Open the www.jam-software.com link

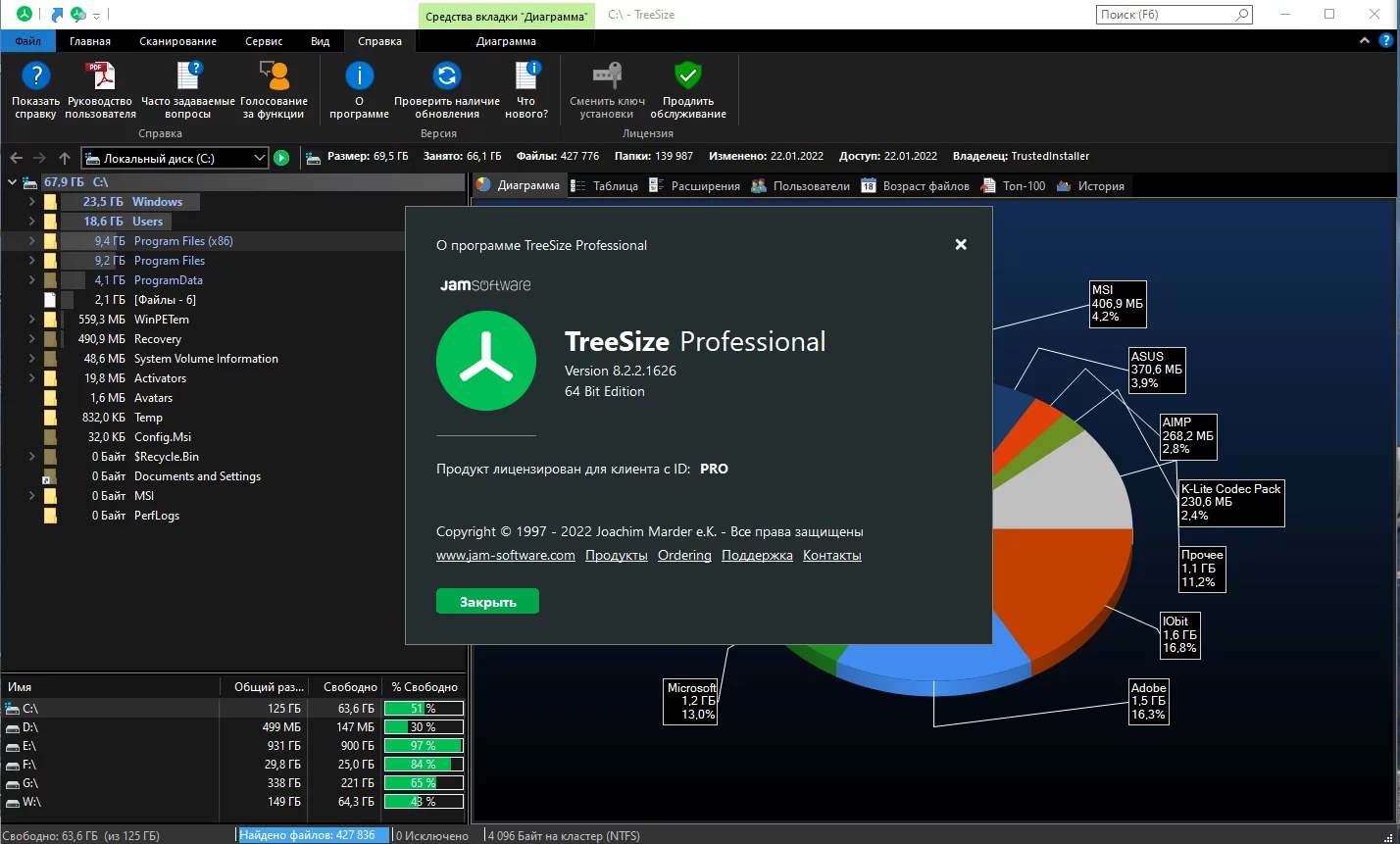(506, 556)
